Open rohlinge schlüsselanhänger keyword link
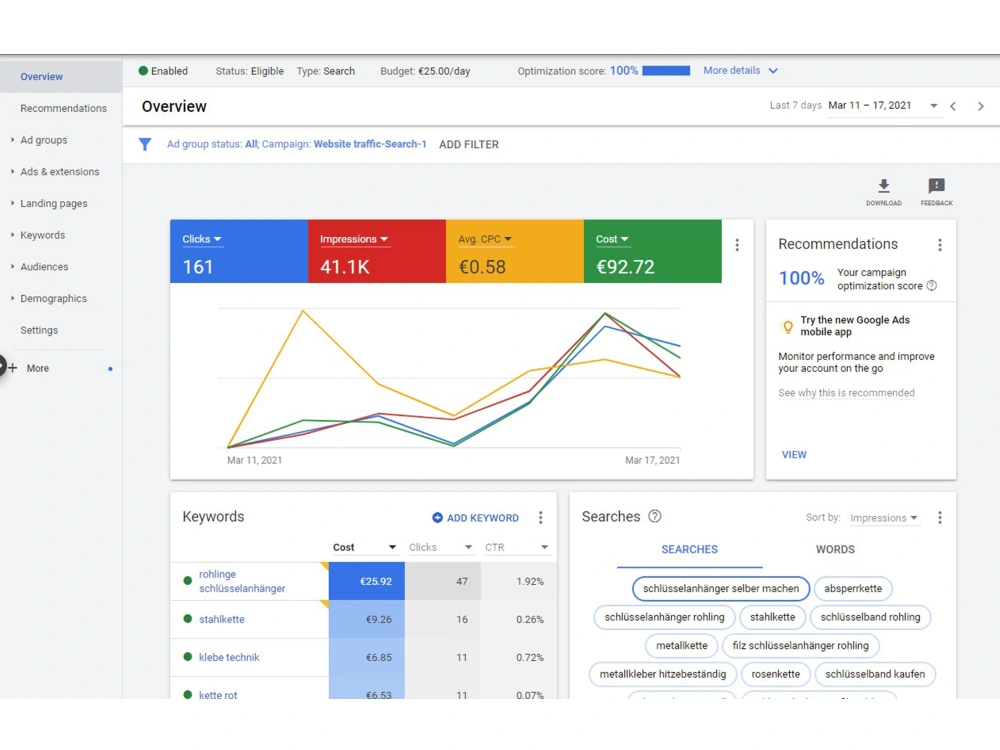 242,581
